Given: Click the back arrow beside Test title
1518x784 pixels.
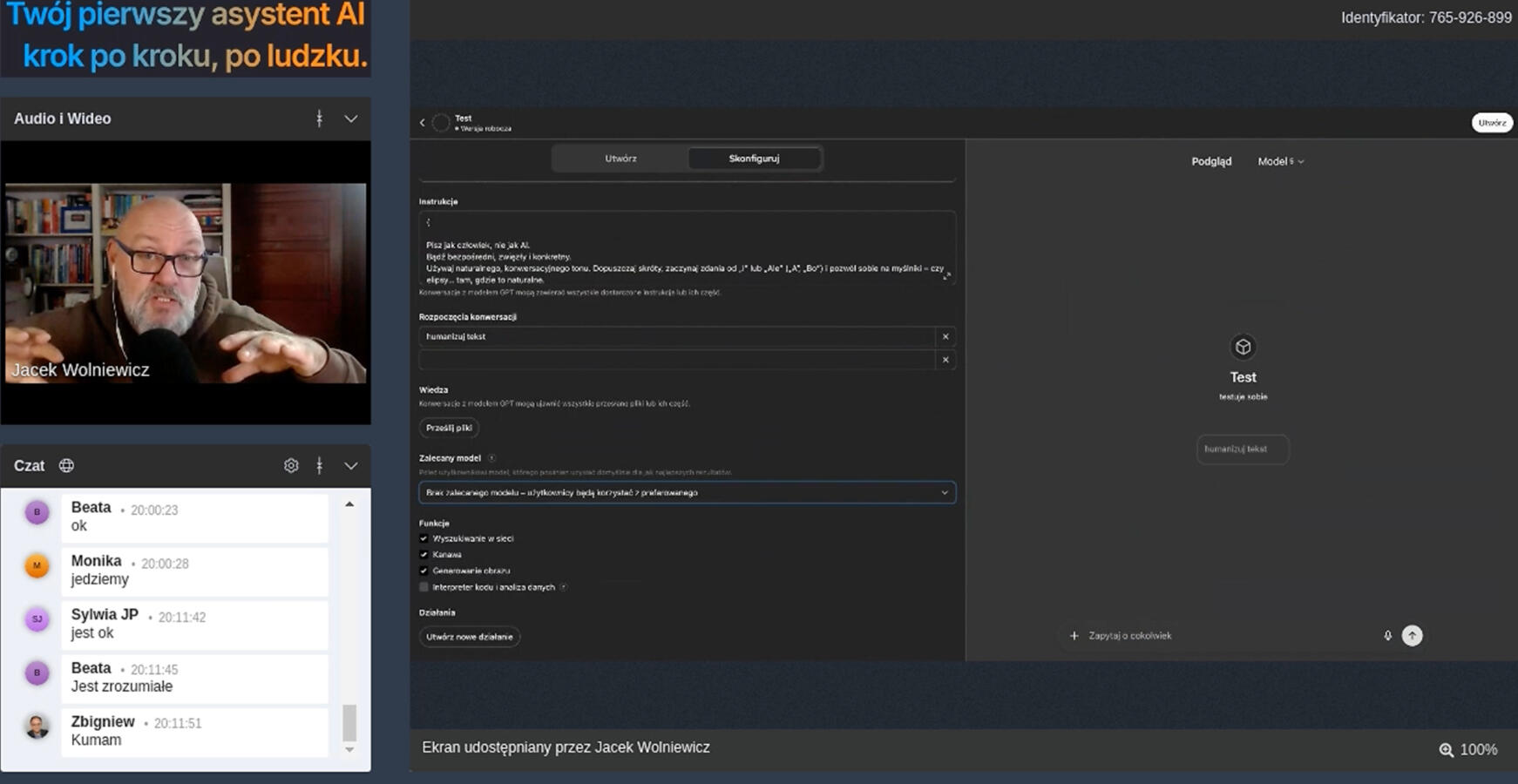Looking at the screenshot, I should pos(423,123).
